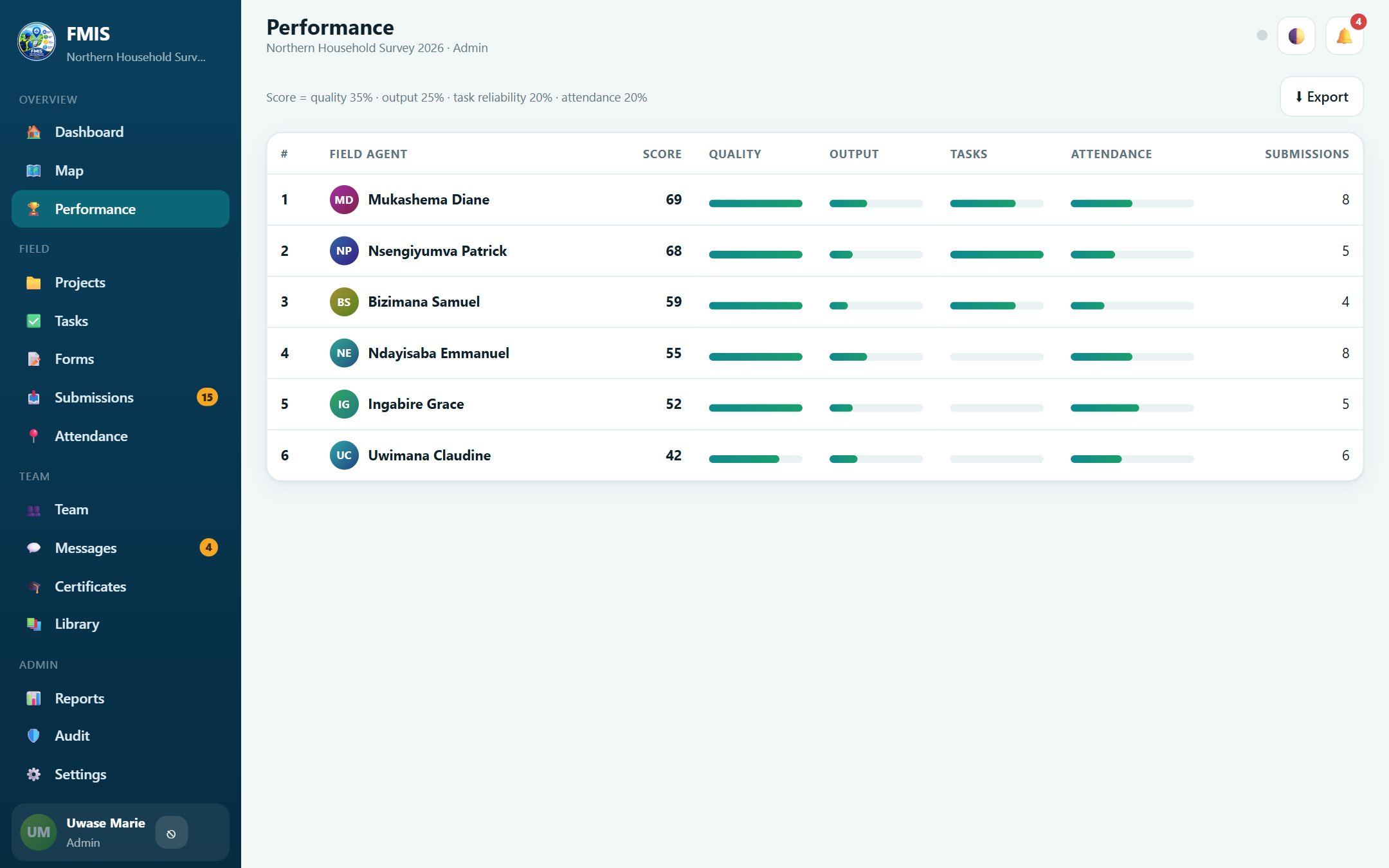Open Mukashema Diane's name link

tap(428, 199)
